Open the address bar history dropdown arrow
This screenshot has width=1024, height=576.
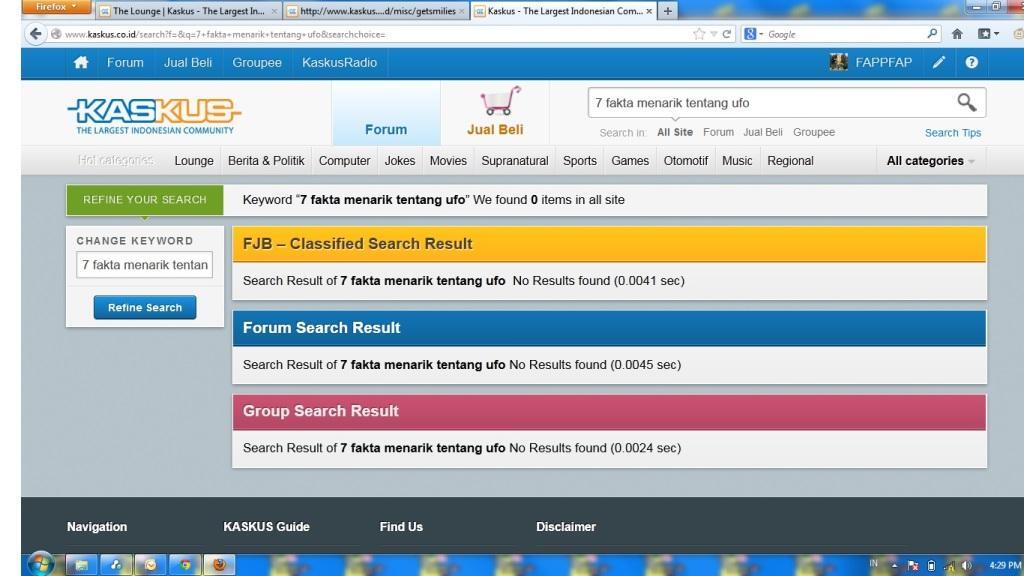click(714, 34)
